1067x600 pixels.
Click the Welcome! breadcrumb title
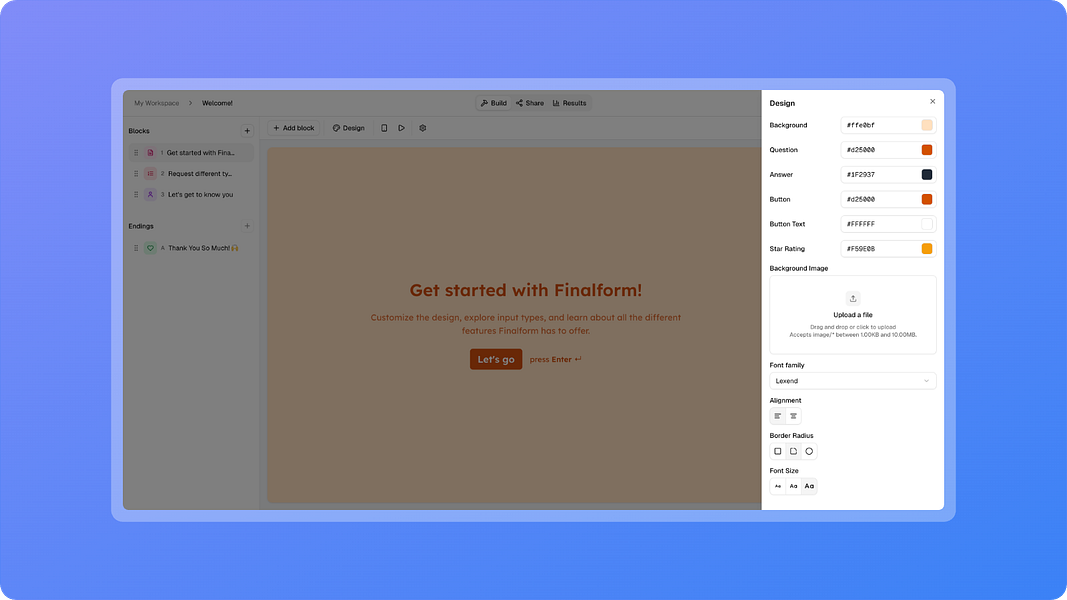pyautogui.click(x=217, y=103)
